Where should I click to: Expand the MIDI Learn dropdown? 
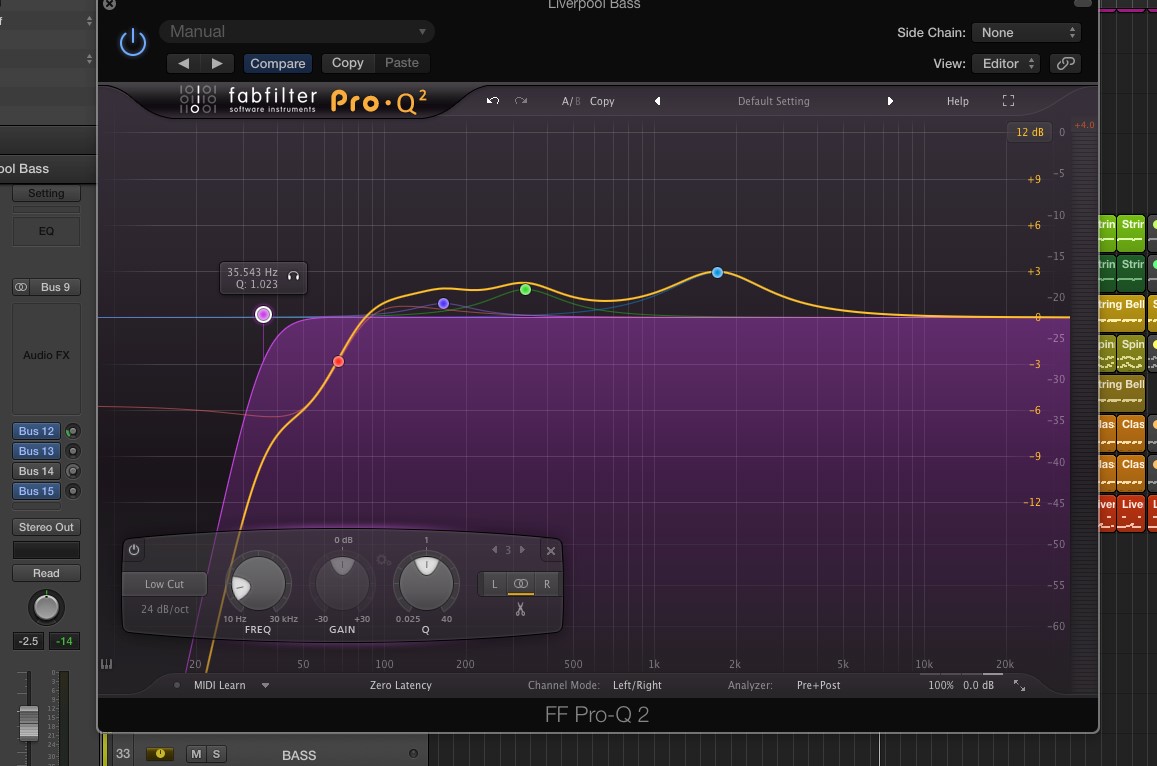264,685
